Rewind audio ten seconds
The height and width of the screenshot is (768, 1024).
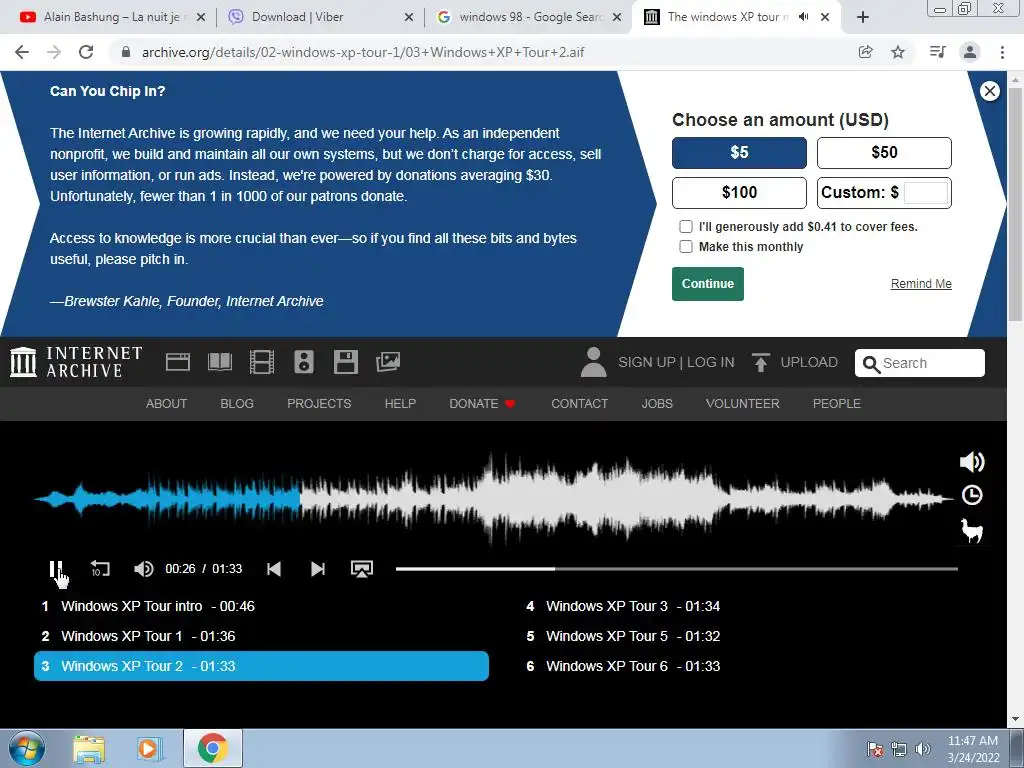tap(100, 569)
